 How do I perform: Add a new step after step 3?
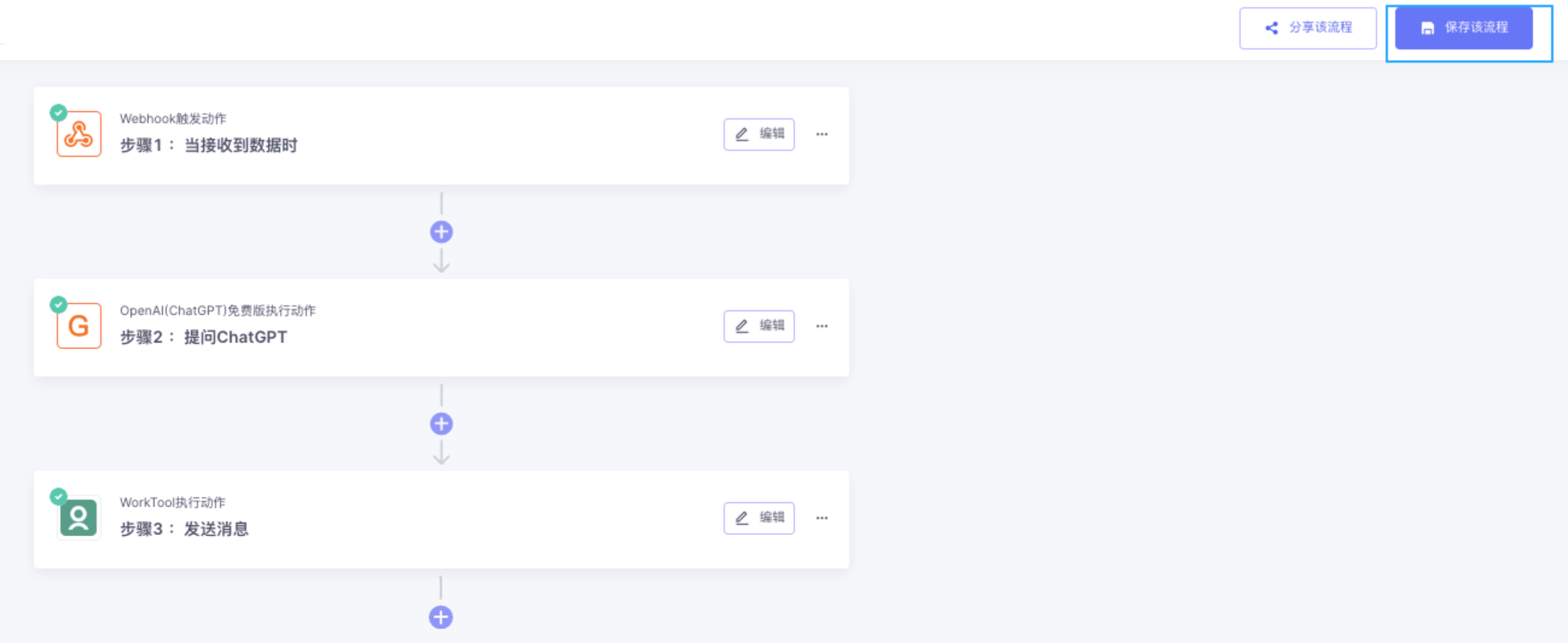(441, 617)
